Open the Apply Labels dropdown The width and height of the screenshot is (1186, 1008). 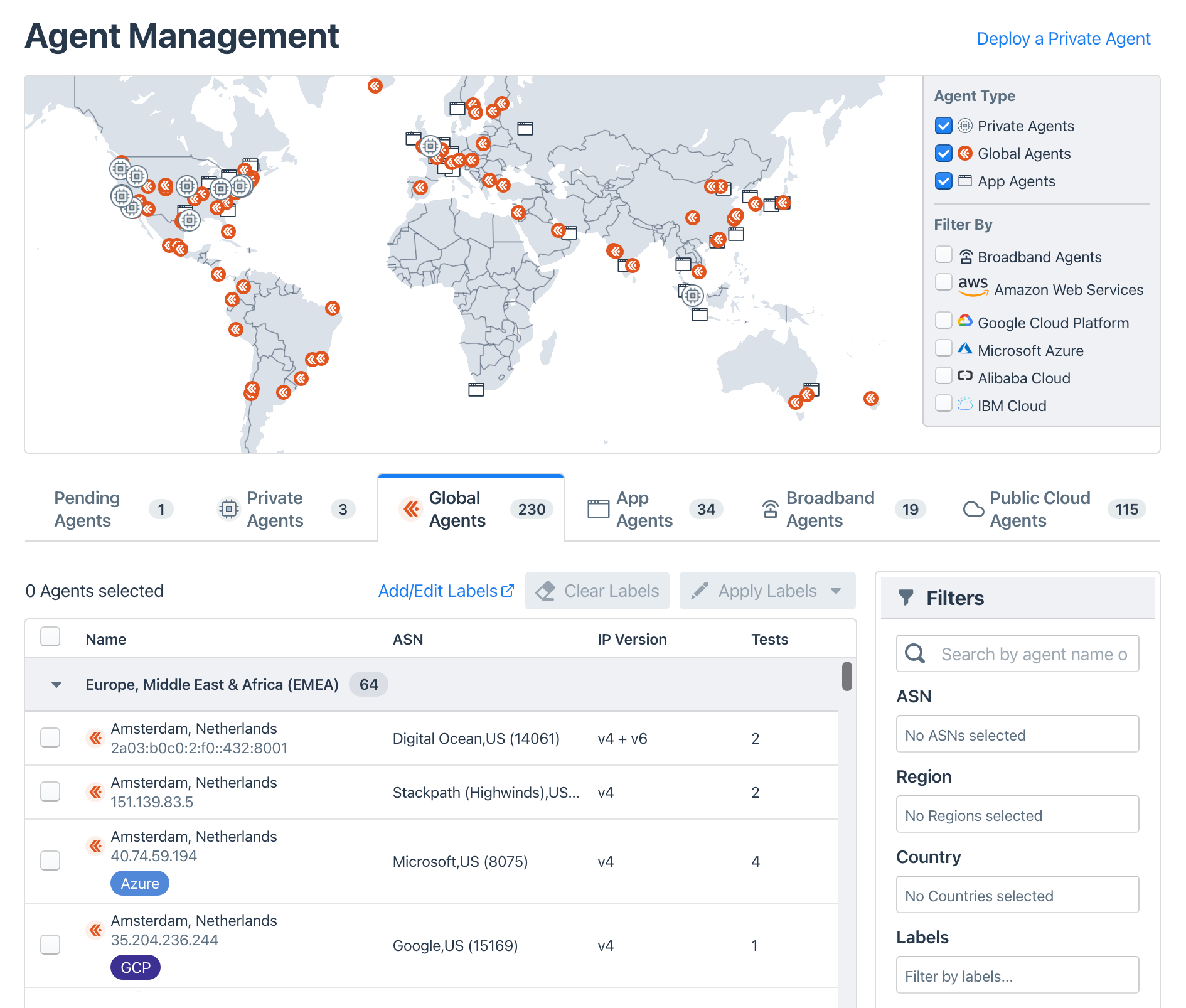836,590
